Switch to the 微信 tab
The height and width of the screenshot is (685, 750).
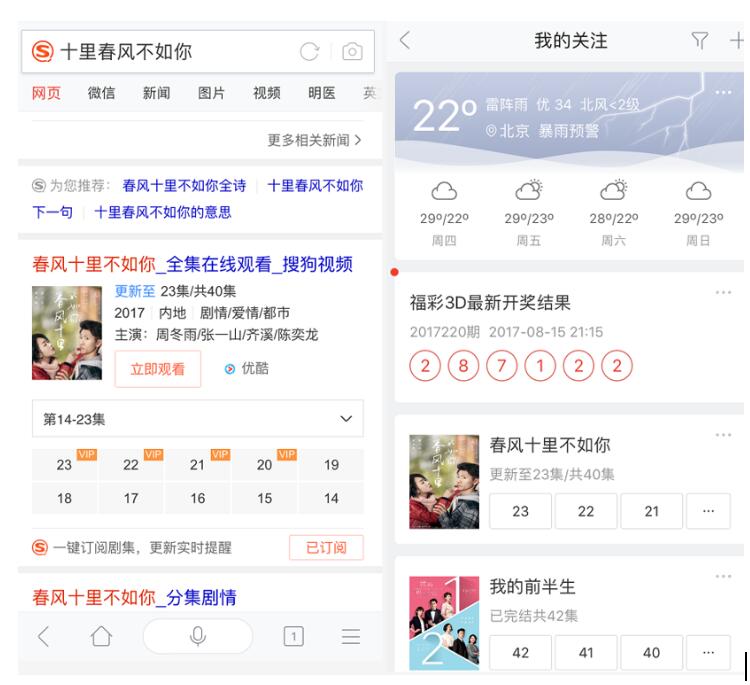101,93
